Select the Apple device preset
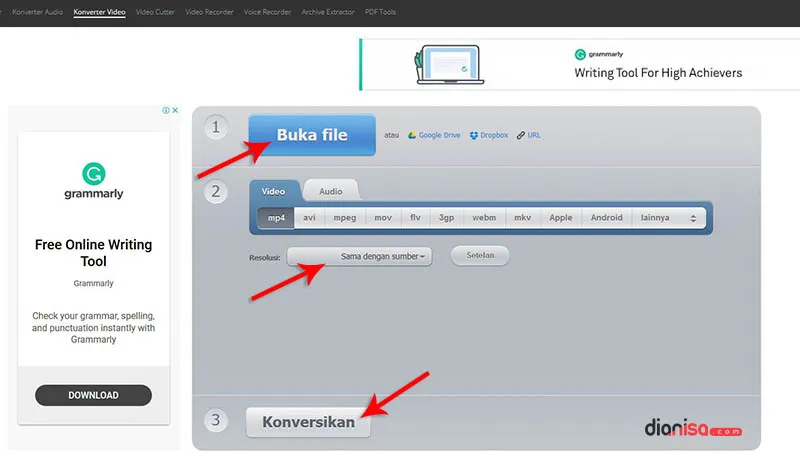Viewport: 800px width, 459px height. (561, 218)
